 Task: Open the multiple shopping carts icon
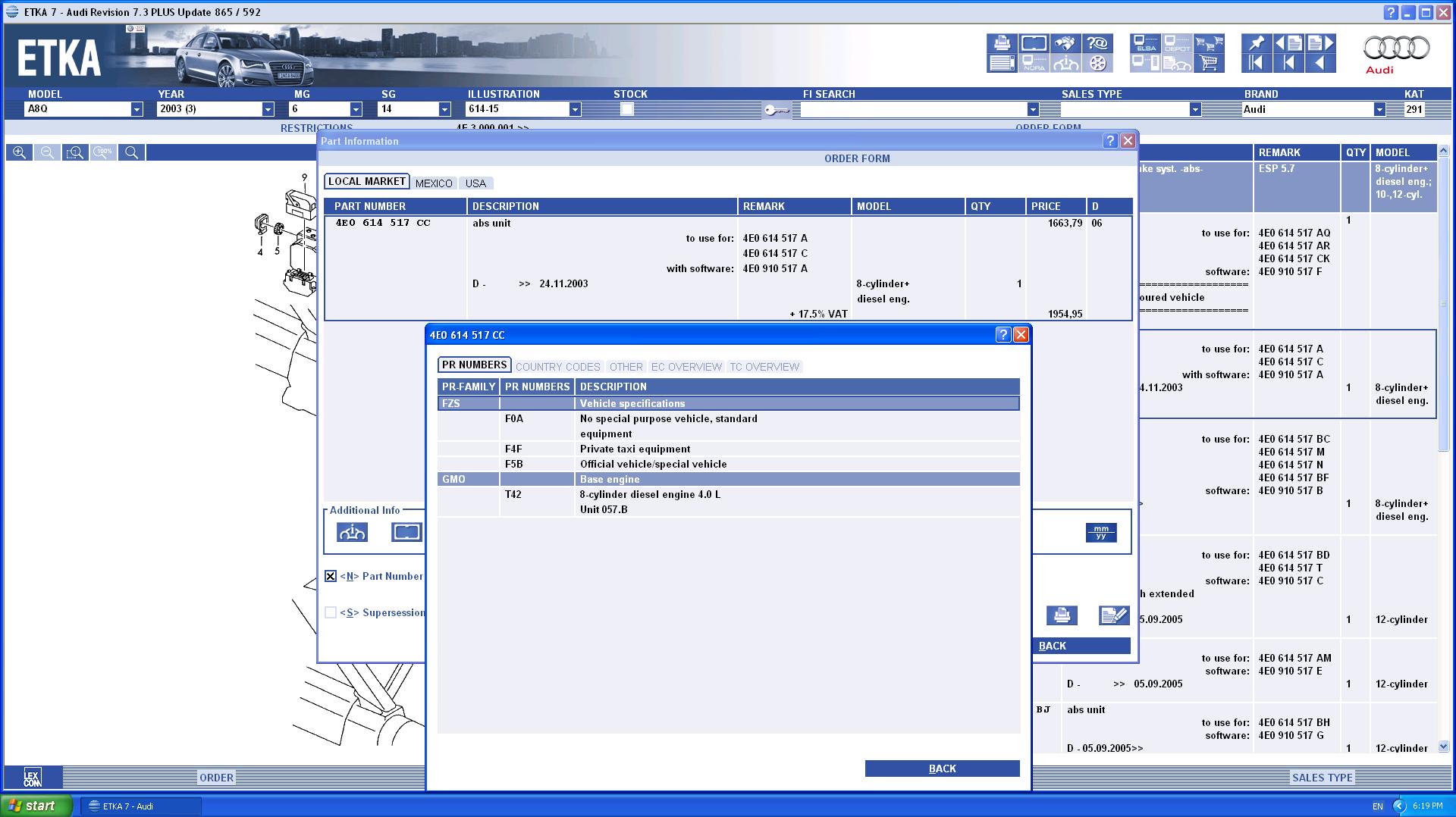1209,43
